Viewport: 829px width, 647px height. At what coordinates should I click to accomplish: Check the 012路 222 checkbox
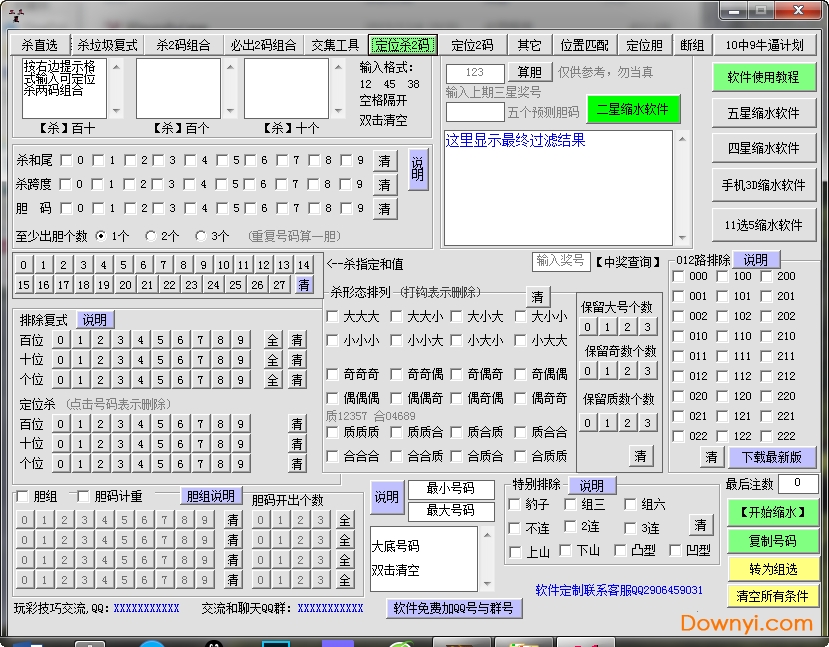pos(767,436)
